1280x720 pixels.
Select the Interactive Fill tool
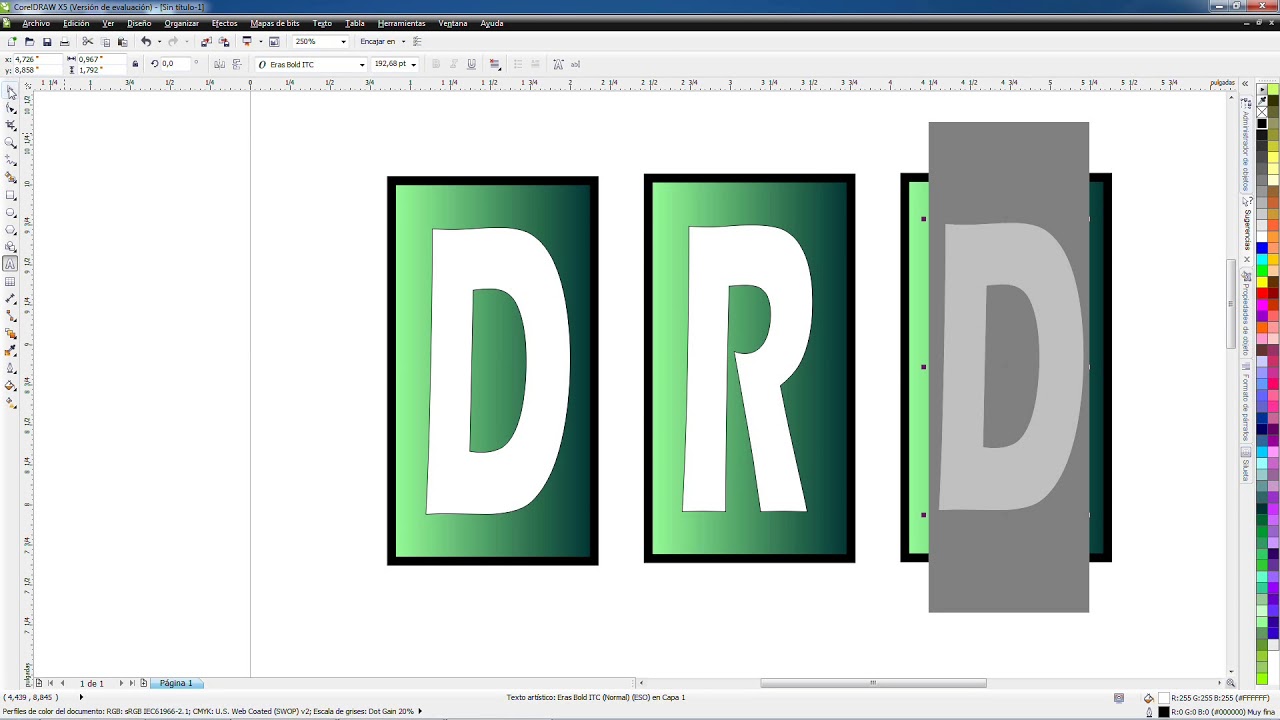tap(11, 403)
